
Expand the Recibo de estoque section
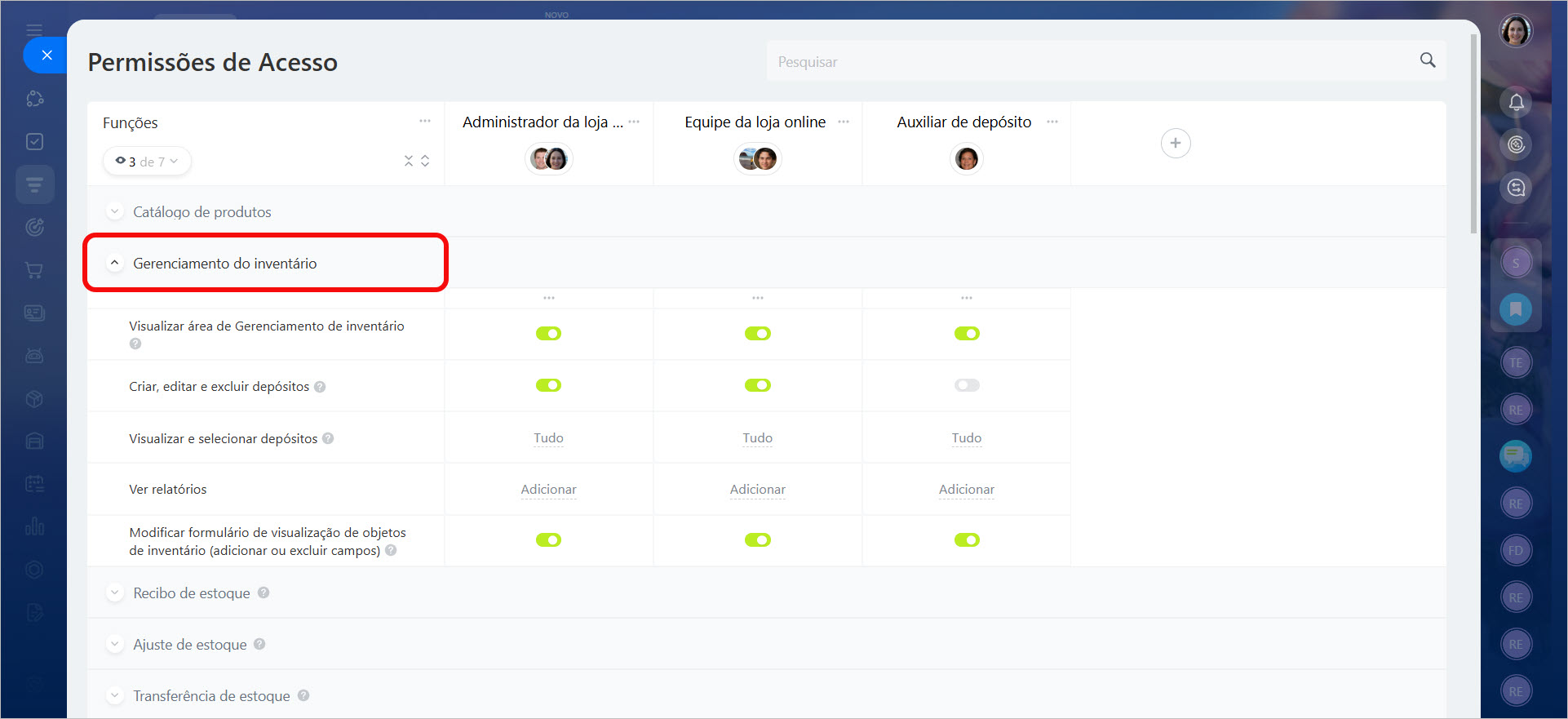(115, 593)
